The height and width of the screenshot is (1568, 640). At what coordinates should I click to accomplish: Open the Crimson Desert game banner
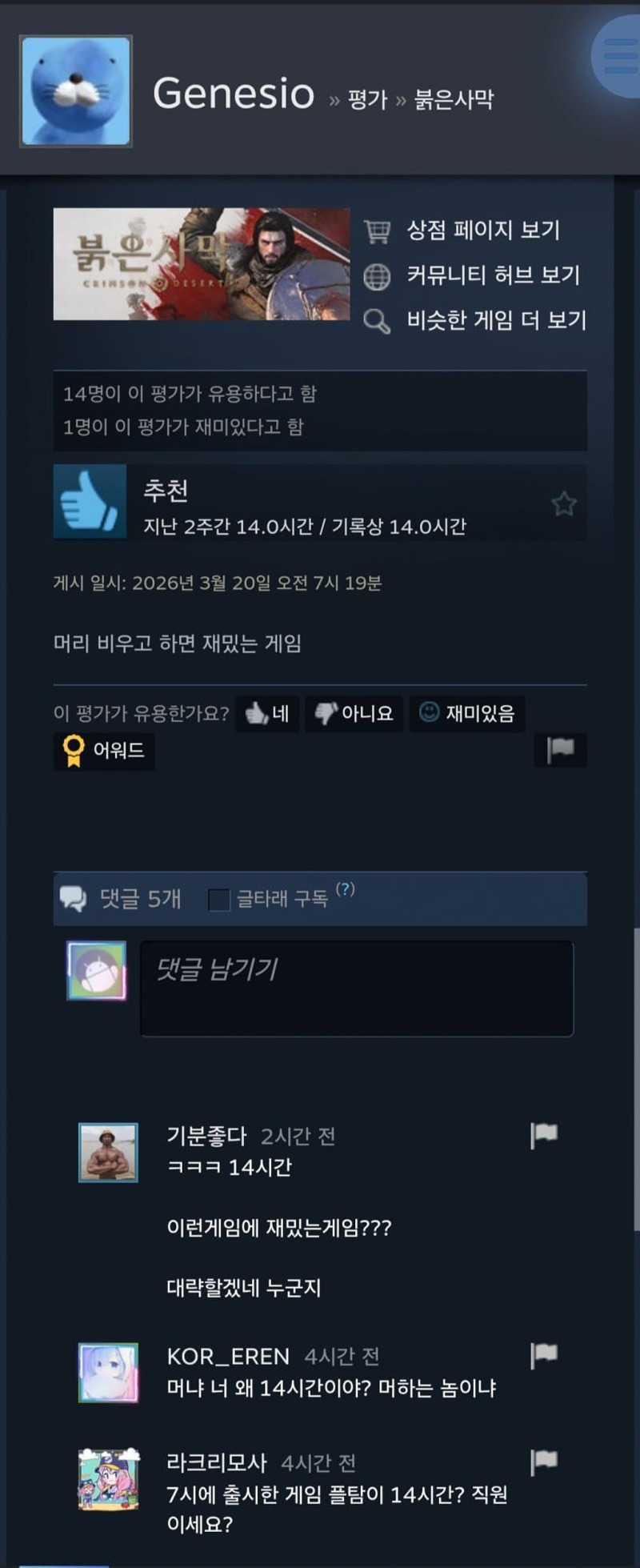pos(202,264)
